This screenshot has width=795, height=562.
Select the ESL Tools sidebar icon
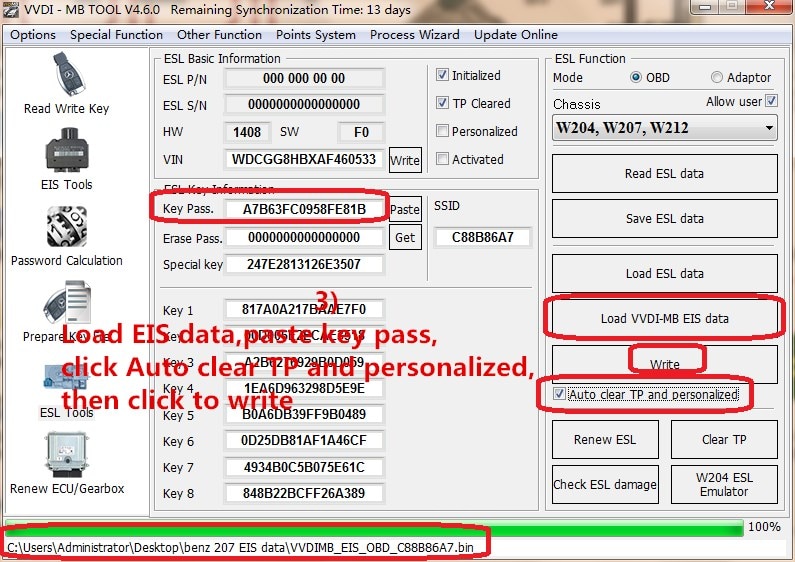tap(66, 378)
